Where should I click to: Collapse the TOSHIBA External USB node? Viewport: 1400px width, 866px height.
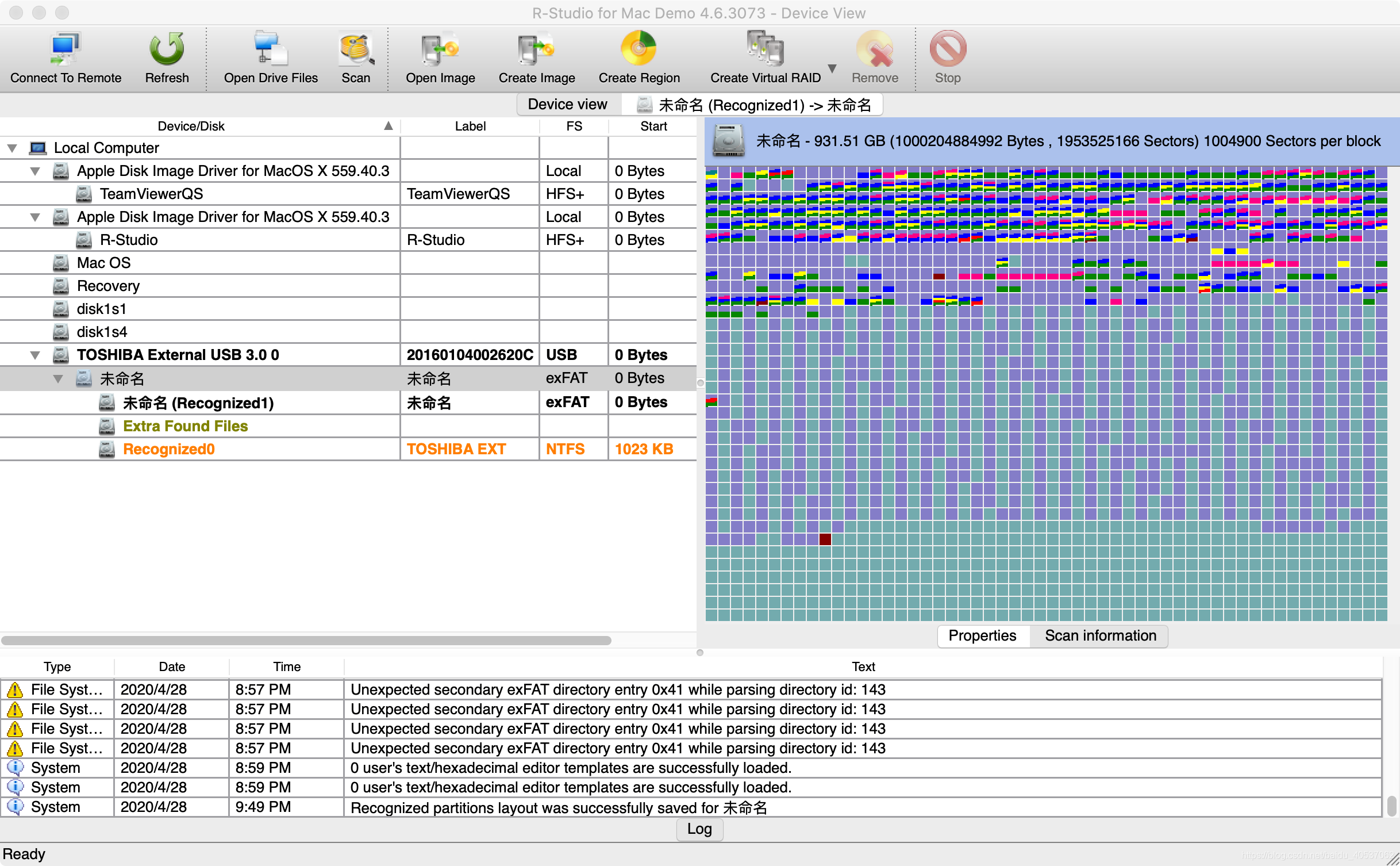coord(35,355)
